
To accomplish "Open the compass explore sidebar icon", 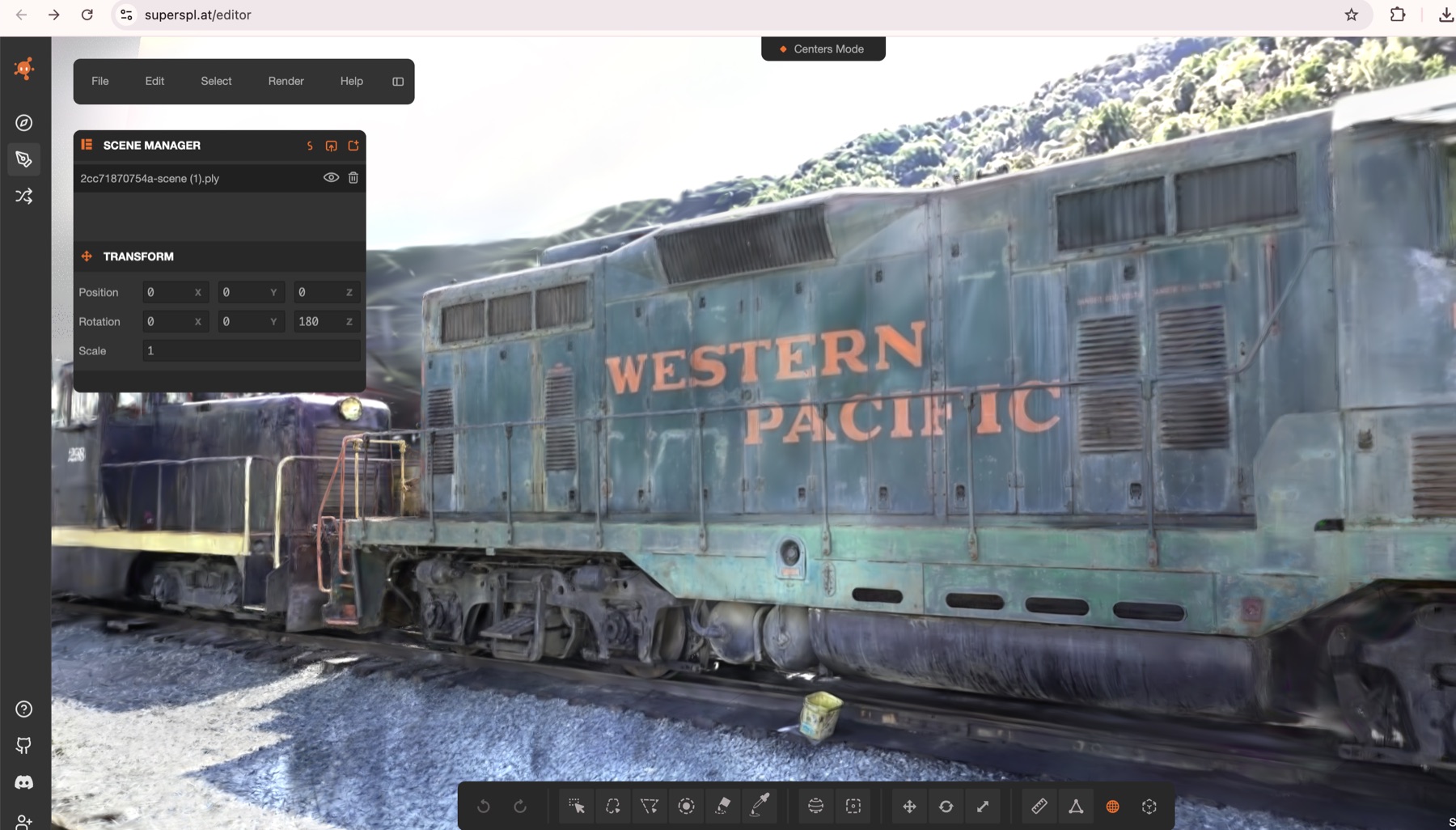I will [24, 123].
